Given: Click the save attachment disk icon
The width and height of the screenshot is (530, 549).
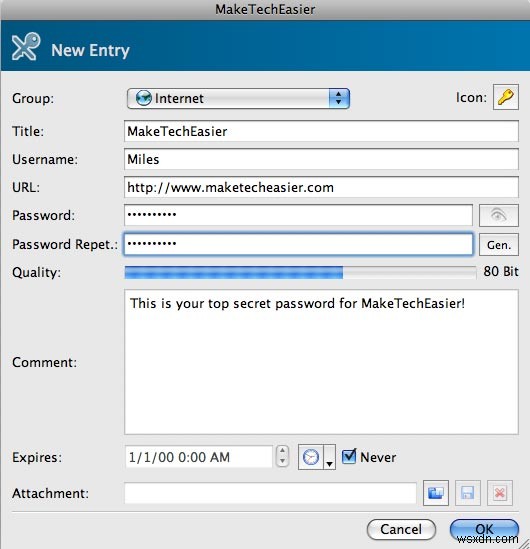Looking at the screenshot, I should click(x=468, y=493).
